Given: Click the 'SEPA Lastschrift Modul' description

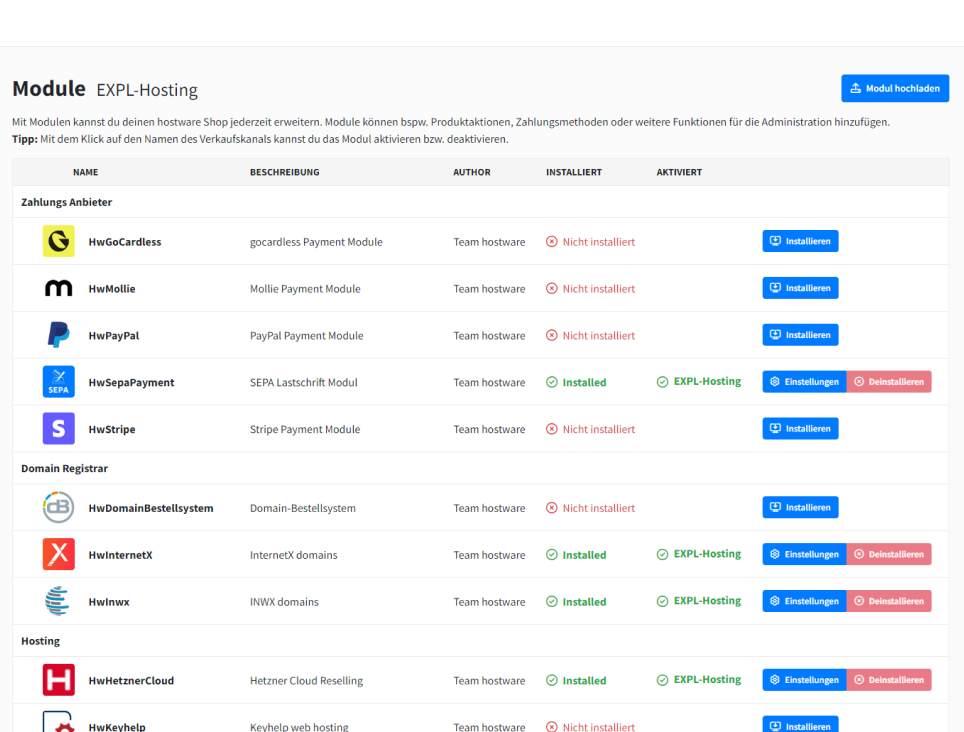Looking at the screenshot, I should pyautogui.click(x=304, y=382).
